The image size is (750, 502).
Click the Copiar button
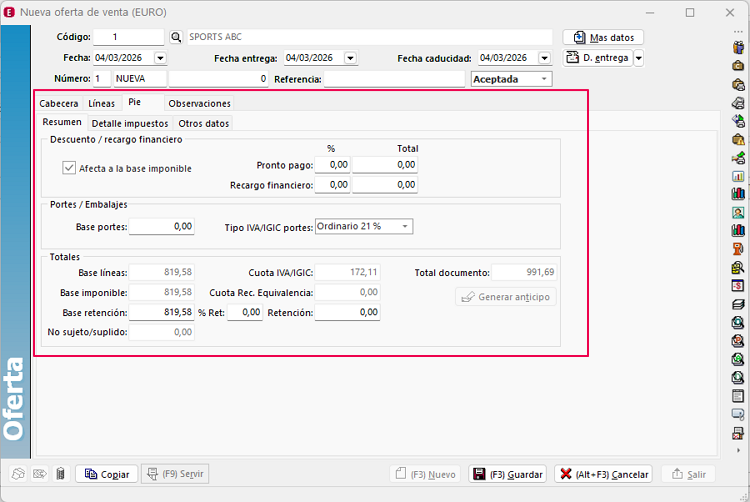107,474
